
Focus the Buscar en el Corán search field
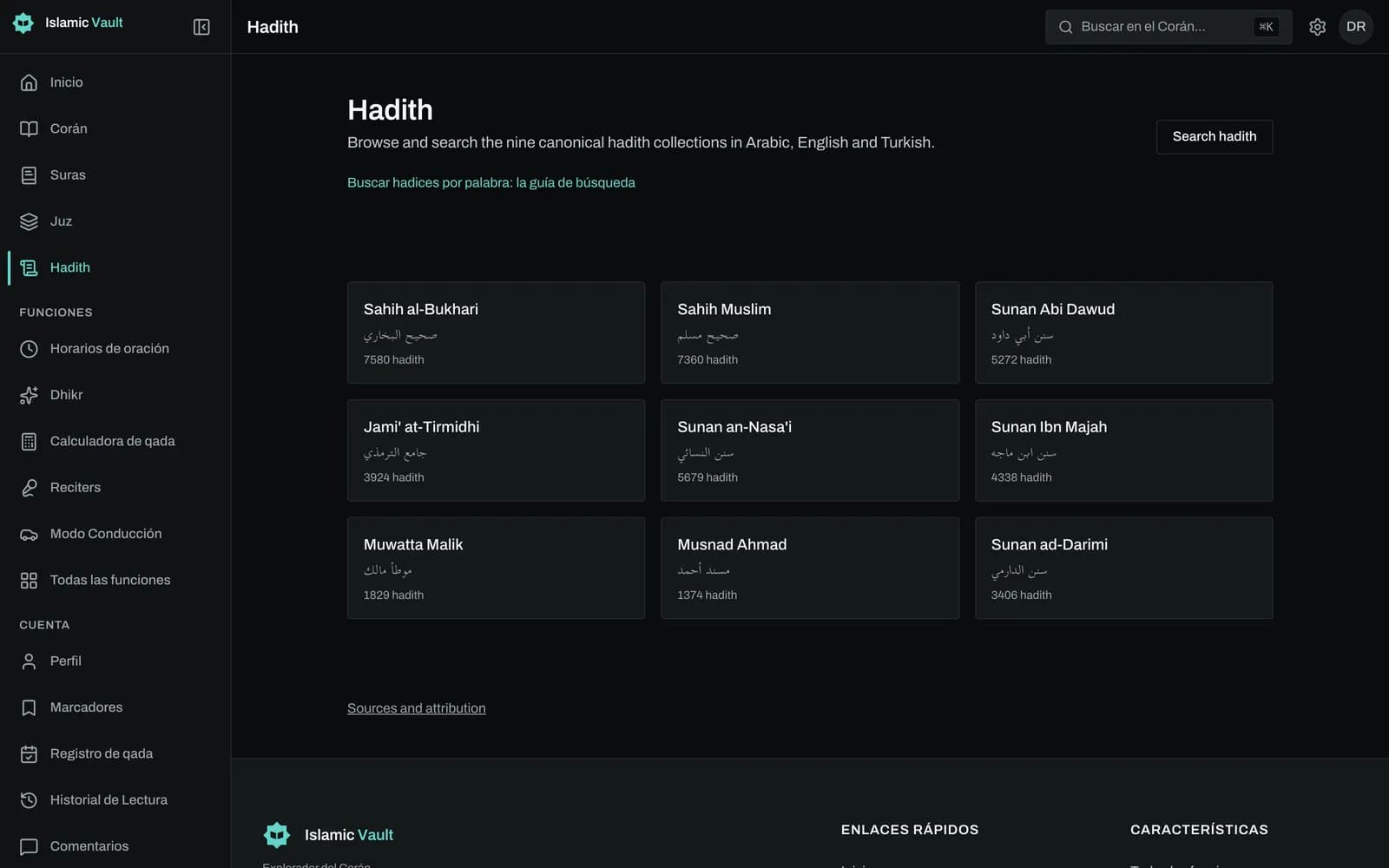click(x=1168, y=27)
